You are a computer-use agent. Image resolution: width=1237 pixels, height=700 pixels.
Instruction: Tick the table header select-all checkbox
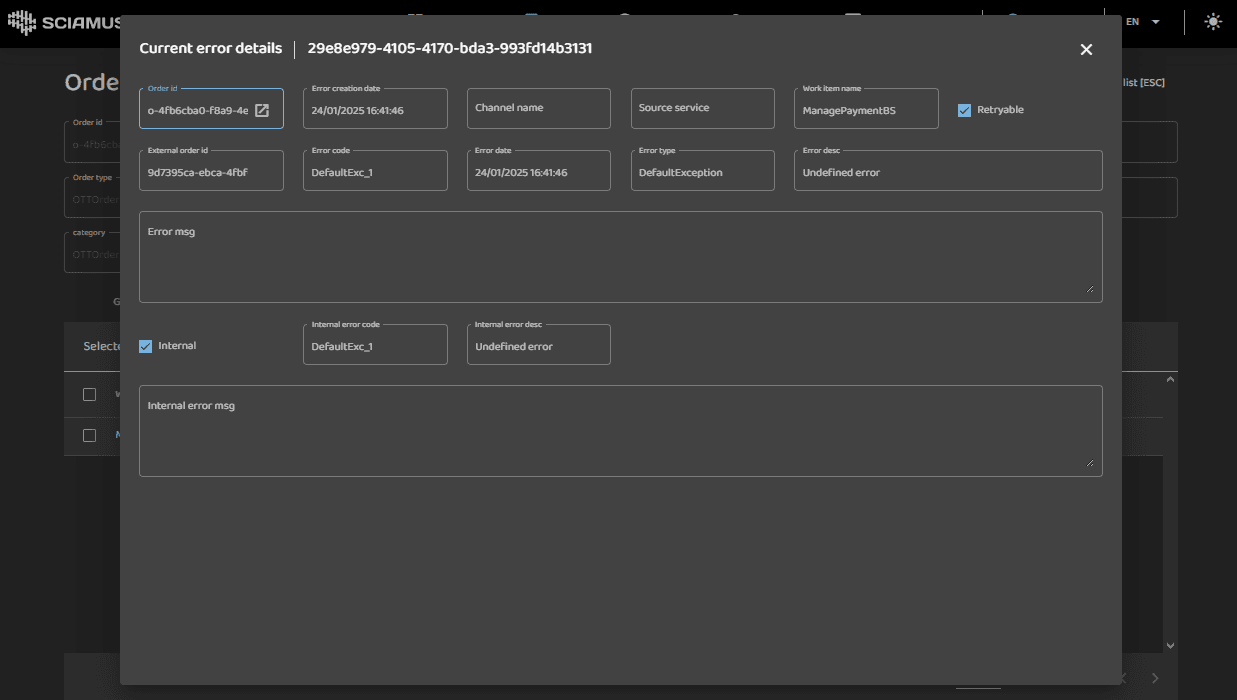click(x=90, y=394)
